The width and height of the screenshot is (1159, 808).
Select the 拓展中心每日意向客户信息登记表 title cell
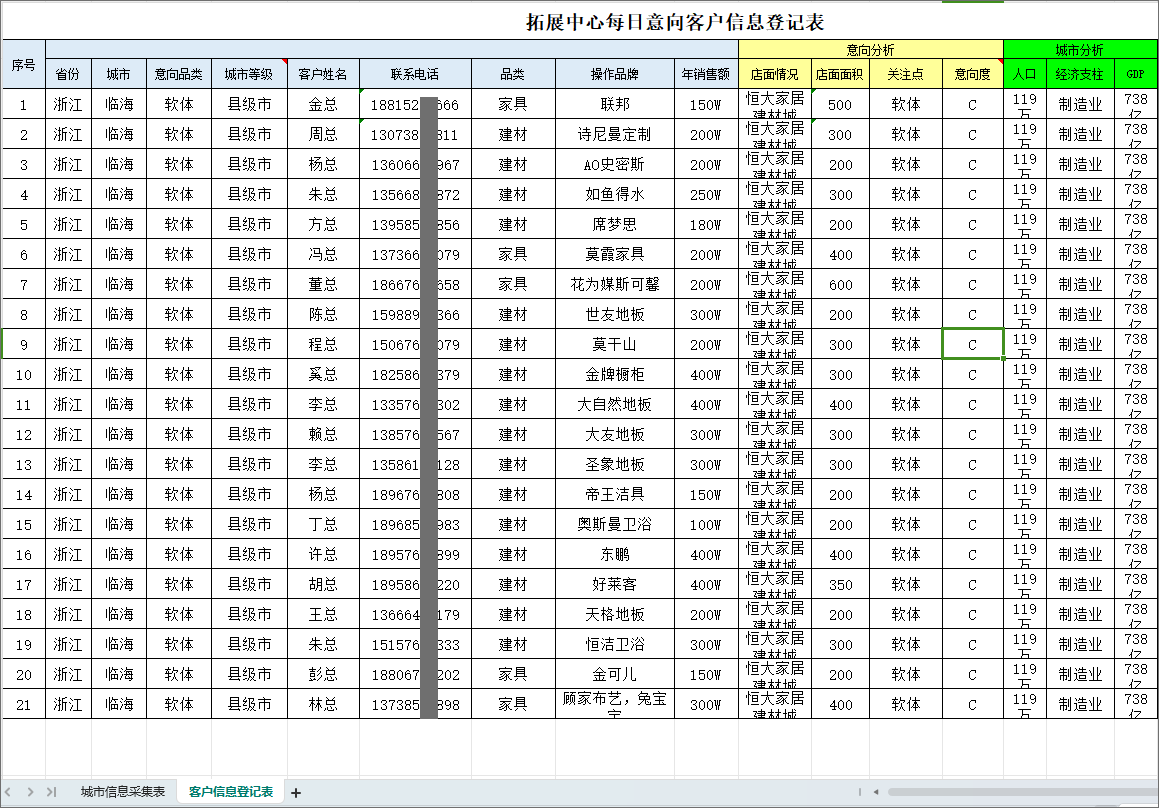tap(675, 22)
